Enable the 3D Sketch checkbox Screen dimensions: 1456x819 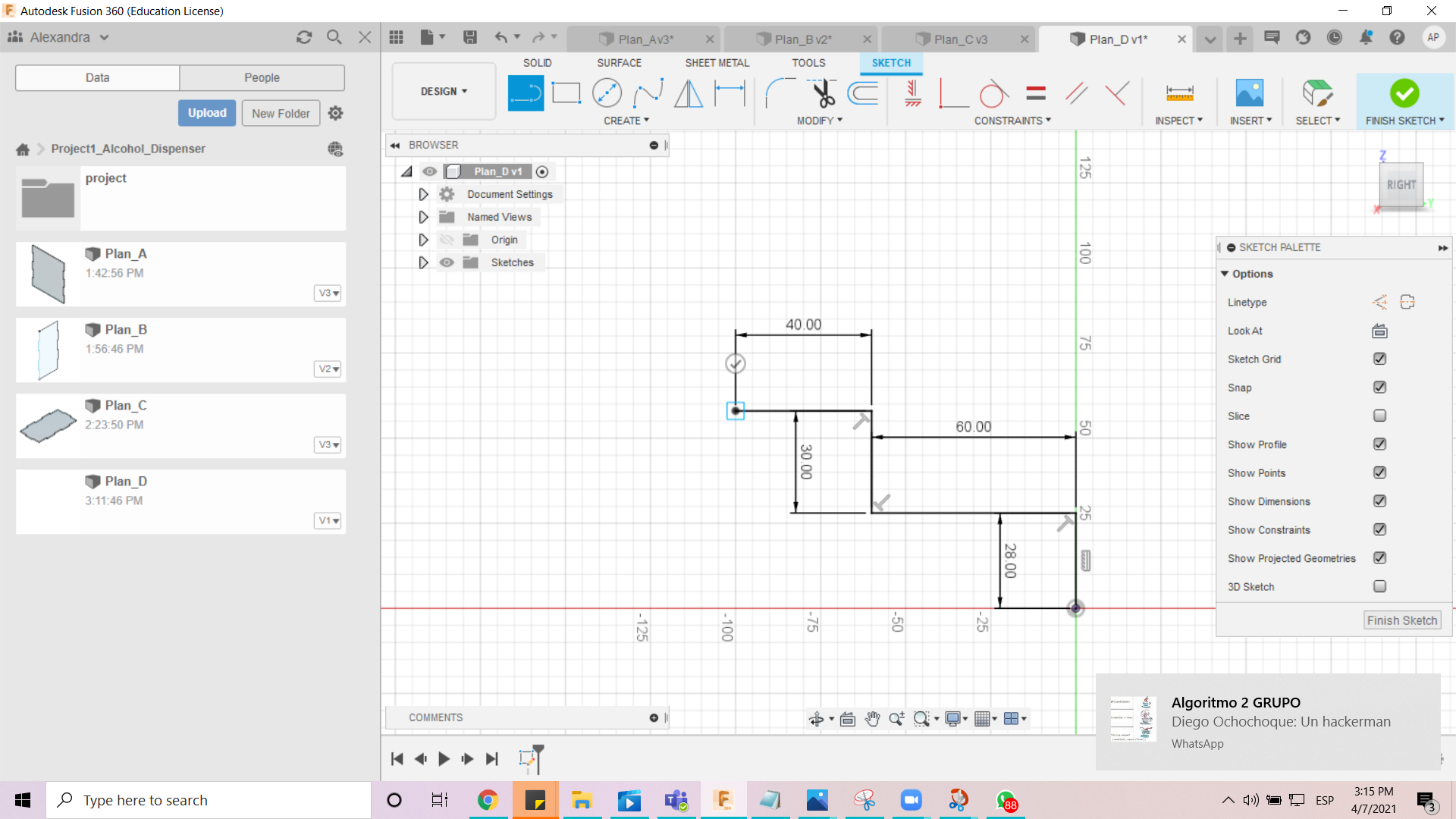pos(1379,586)
